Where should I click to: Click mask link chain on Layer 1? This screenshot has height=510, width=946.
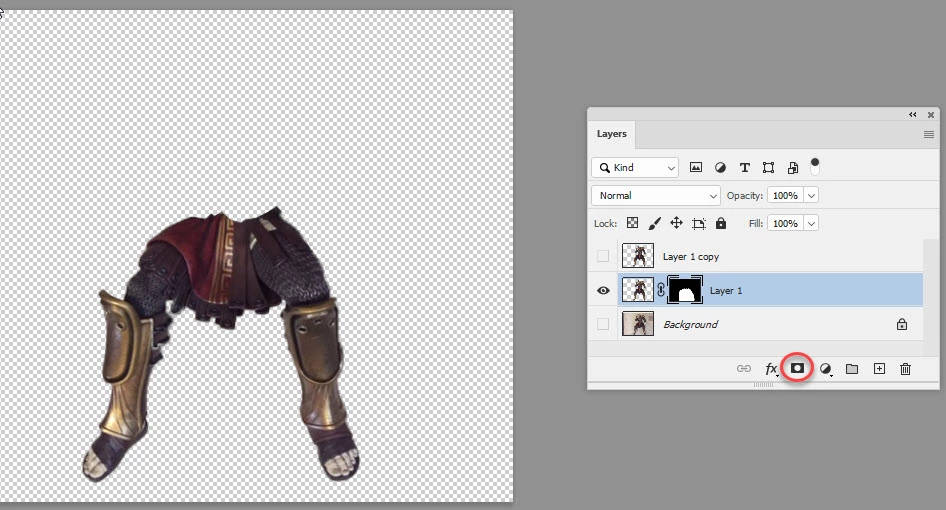coord(661,290)
